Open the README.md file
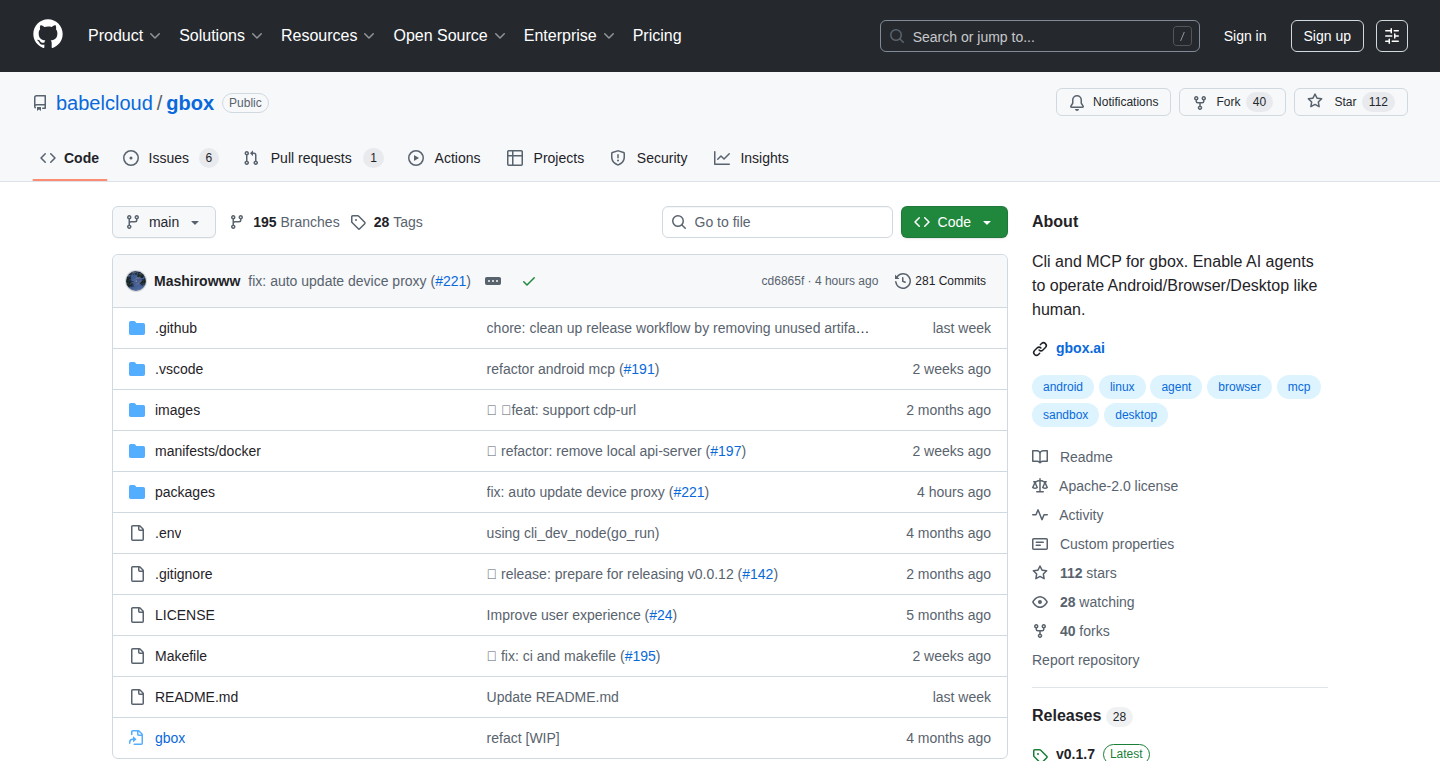The image size is (1440, 761). pyautogui.click(x=196, y=697)
